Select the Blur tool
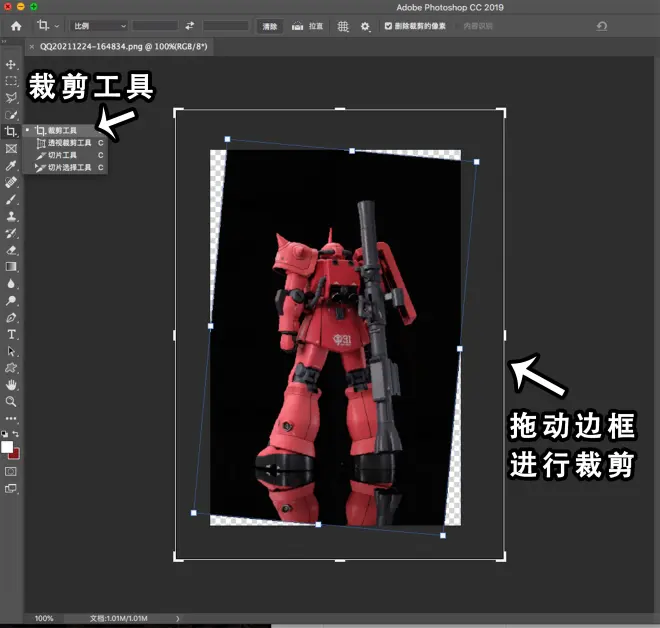The height and width of the screenshot is (628, 660). pyautogui.click(x=11, y=284)
